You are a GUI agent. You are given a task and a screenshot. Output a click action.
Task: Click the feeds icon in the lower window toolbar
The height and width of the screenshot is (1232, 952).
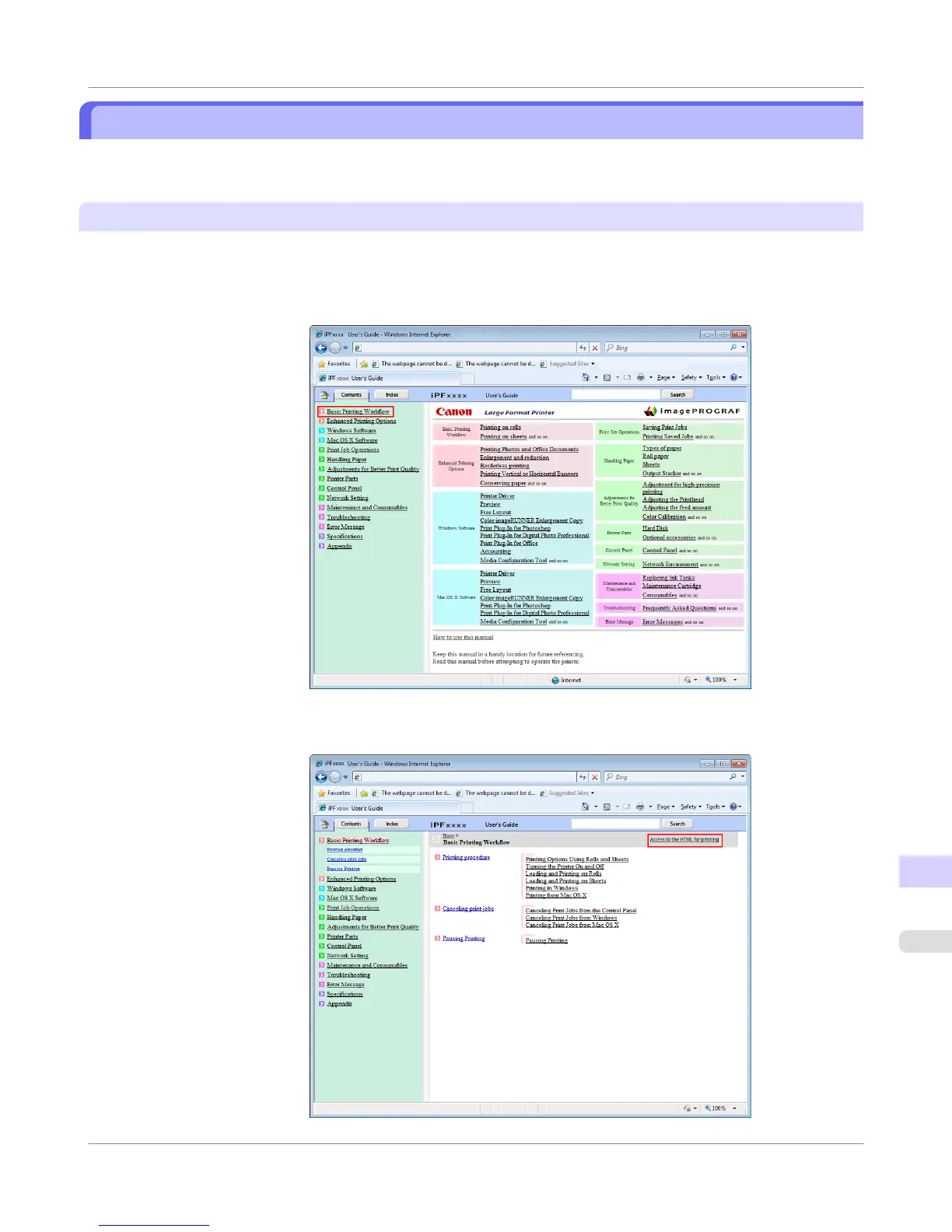607,807
